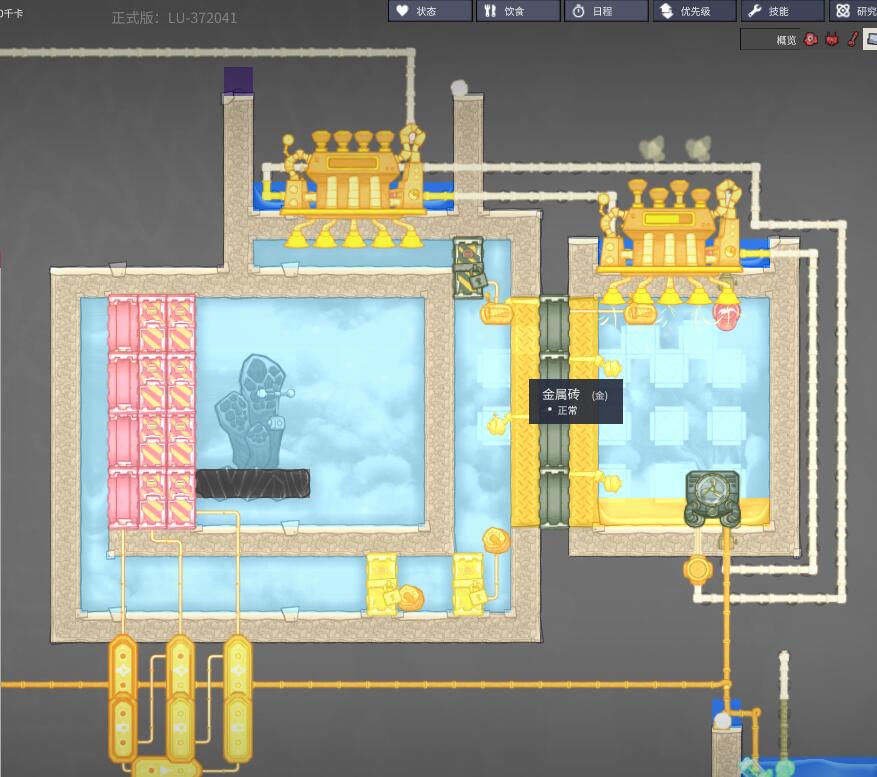This screenshot has width=877, height=777.
Task: Select the purple block atop the left chimney
Action: click(238, 81)
